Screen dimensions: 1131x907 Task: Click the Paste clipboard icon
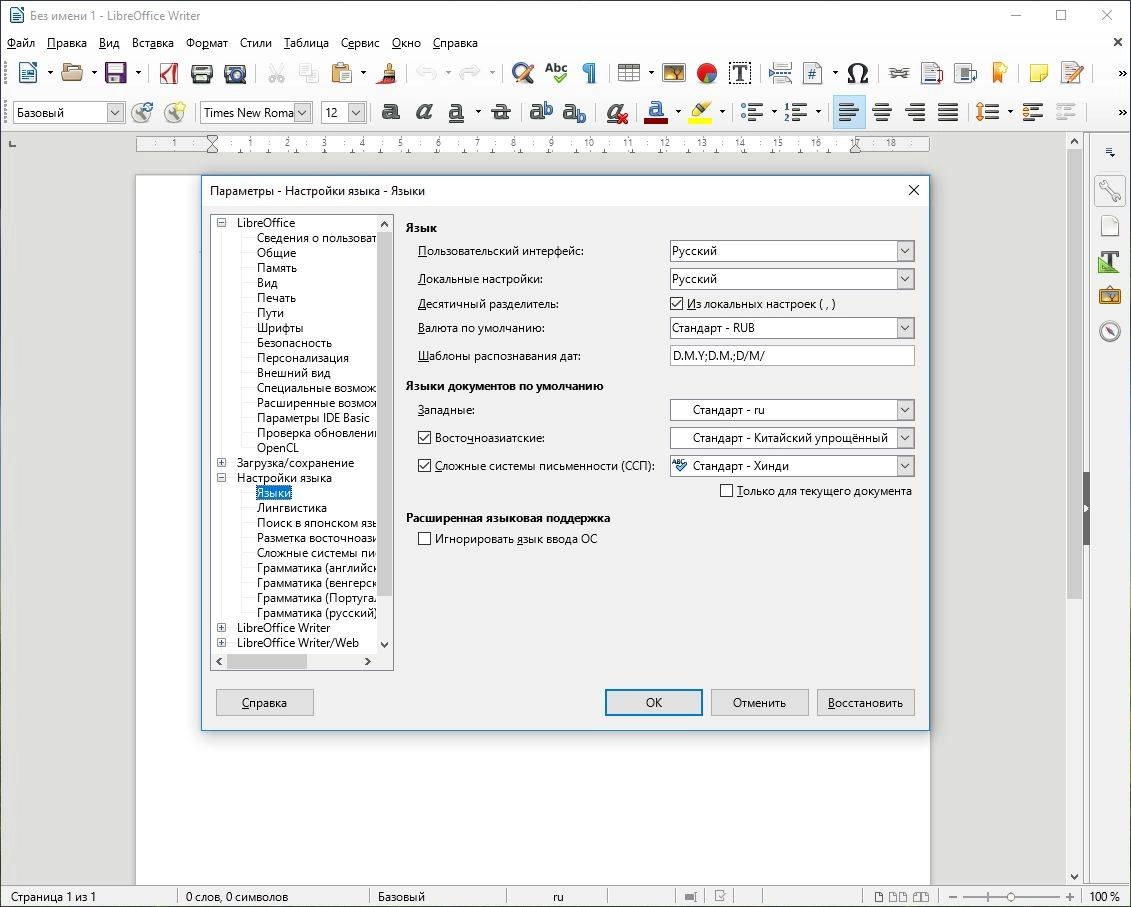pyautogui.click(x=342, y=73)
